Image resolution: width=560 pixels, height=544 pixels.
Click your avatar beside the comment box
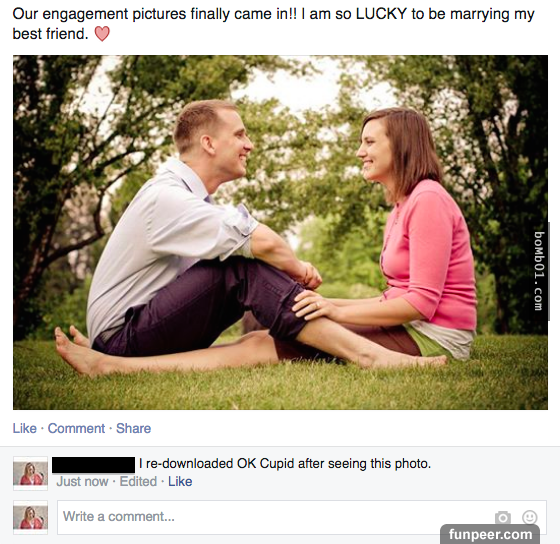point(30,518)
